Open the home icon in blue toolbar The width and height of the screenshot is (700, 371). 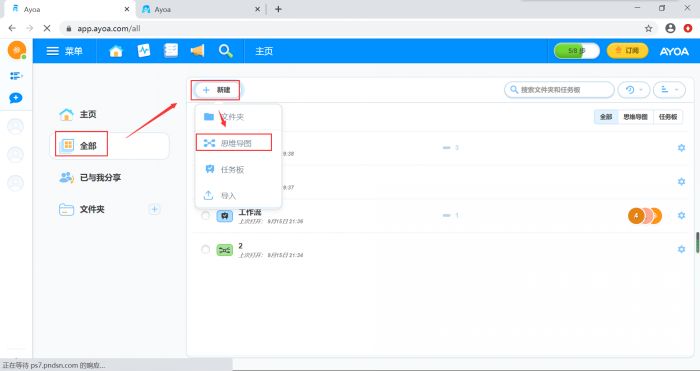tap(116, 51)
